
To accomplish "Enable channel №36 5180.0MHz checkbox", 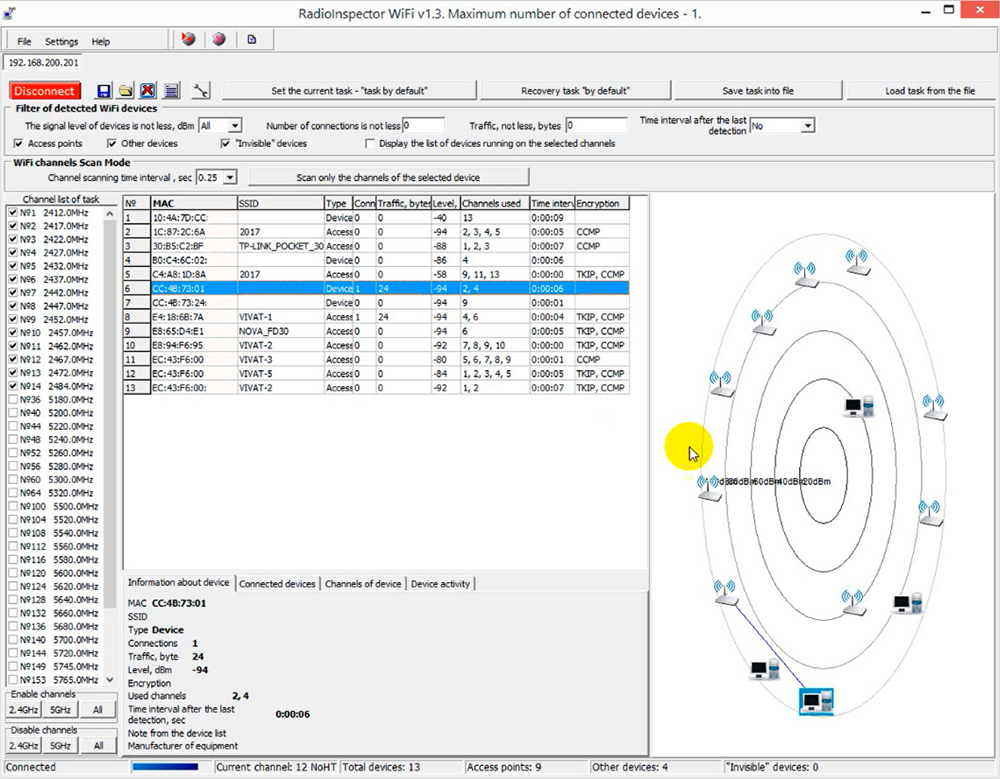I will 12,399.
